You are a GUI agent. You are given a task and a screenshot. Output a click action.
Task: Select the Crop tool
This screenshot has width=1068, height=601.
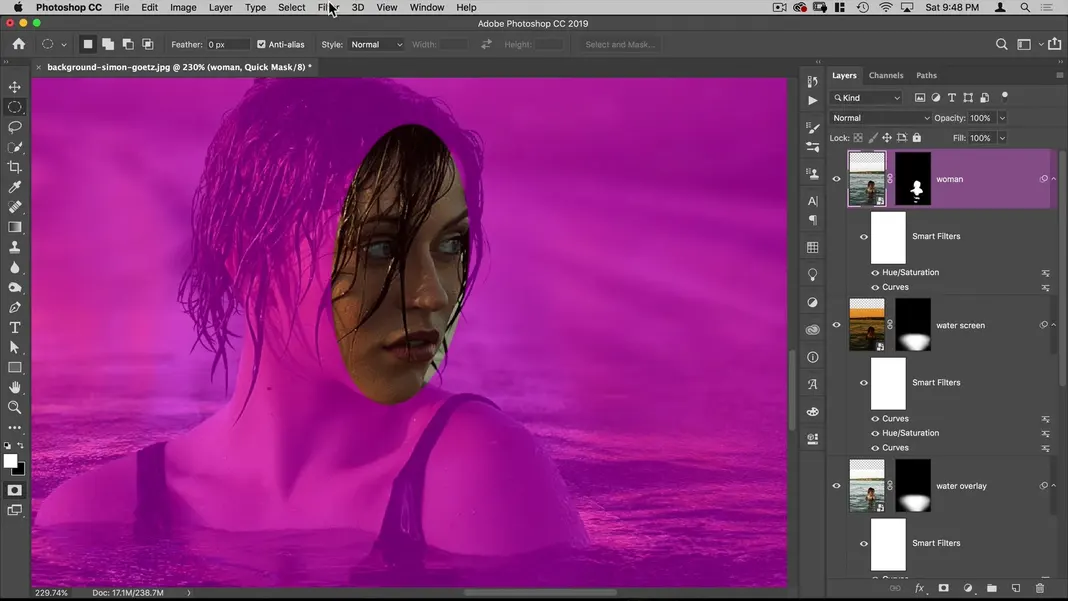coord(14,167)
